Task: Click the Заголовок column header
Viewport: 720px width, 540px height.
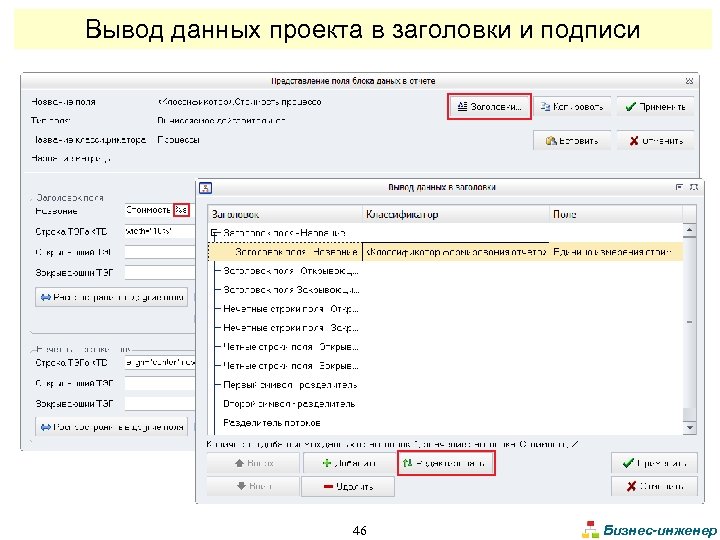Action: click(285, 214)
